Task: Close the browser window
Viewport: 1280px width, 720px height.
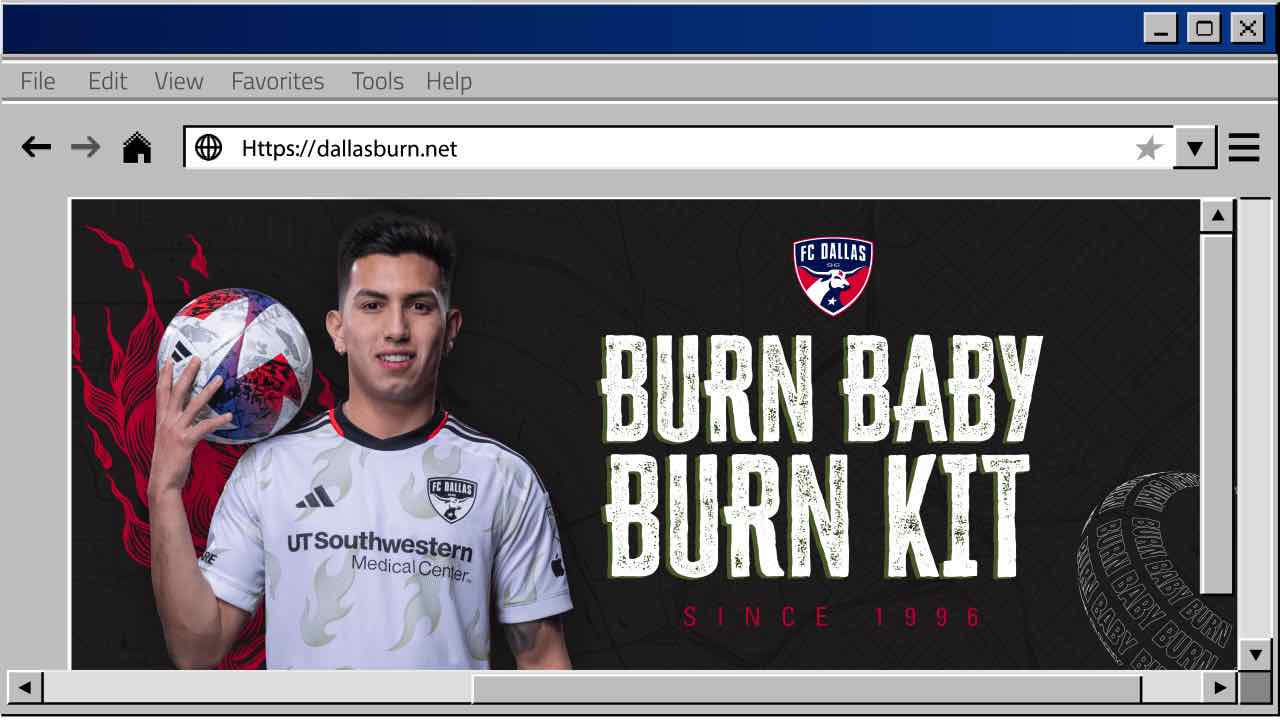Action: (1248, 28)
